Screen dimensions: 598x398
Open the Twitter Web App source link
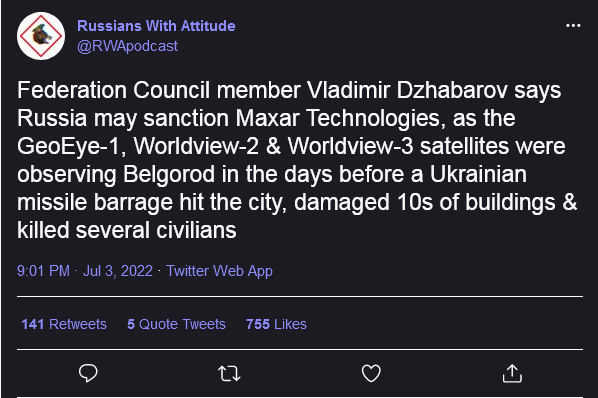point(219,271)
